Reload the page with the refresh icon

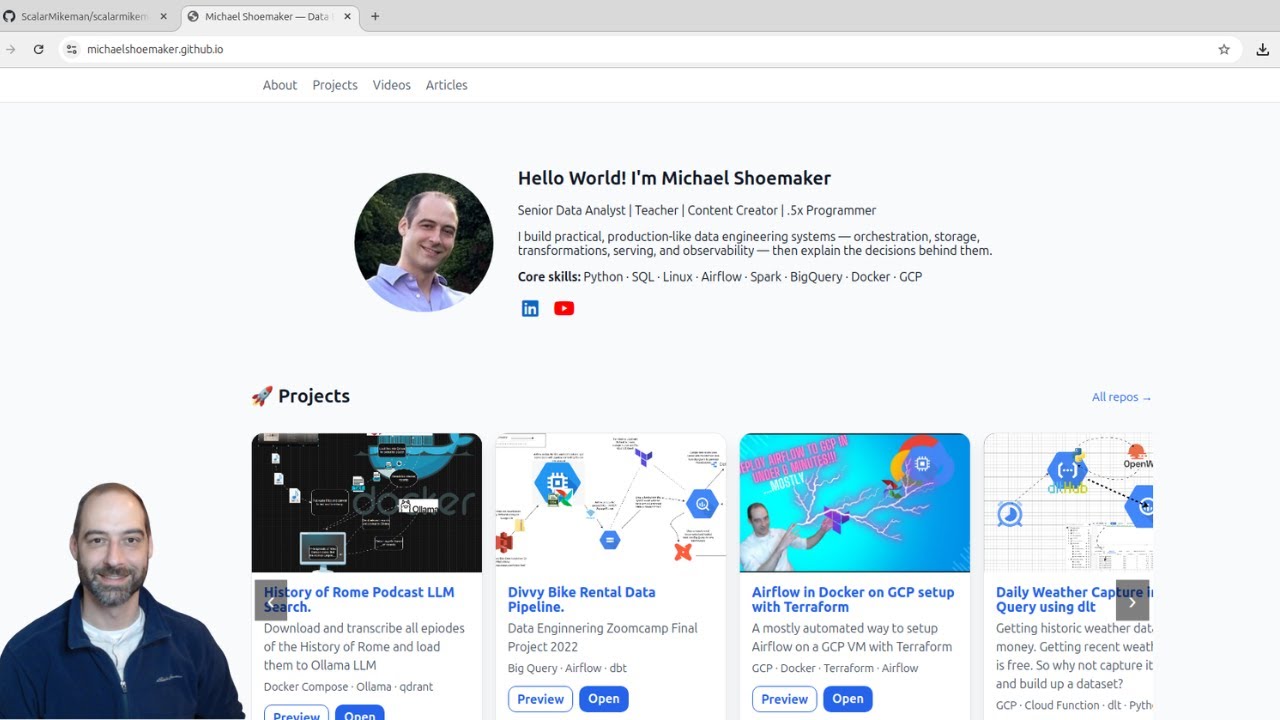[38, 49]
